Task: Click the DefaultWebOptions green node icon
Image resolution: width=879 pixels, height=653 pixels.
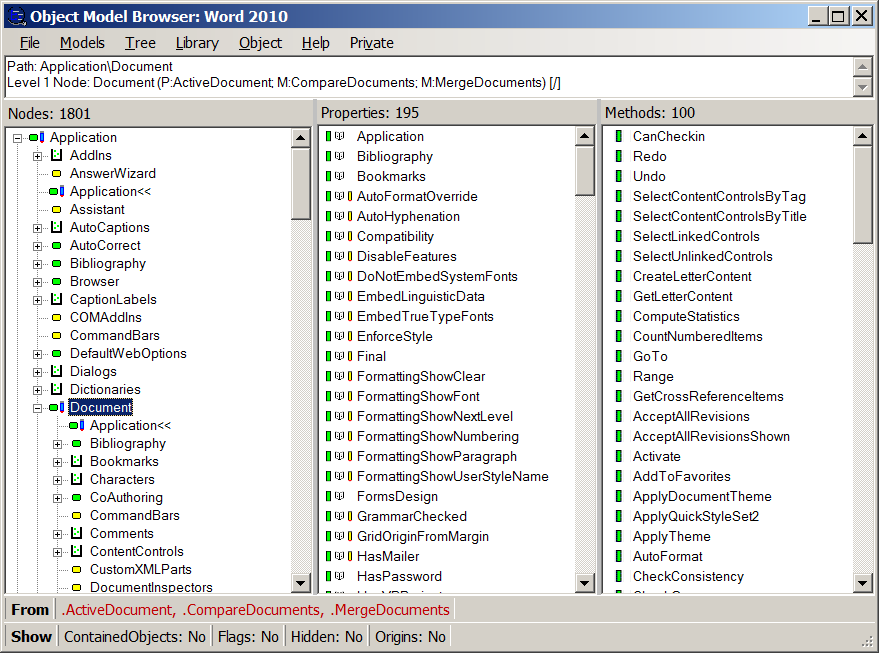Action: [57, 353]
